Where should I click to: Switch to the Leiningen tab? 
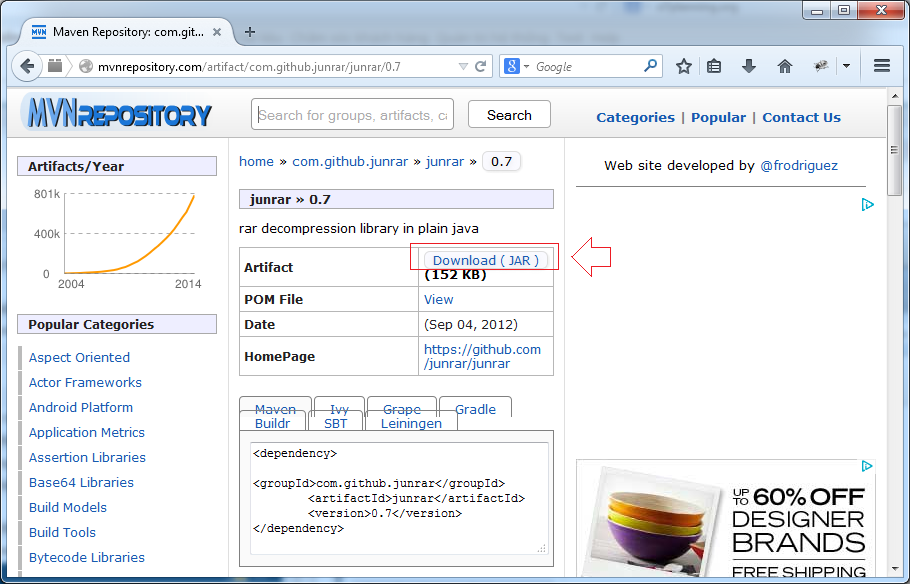[x=411, y=423]
